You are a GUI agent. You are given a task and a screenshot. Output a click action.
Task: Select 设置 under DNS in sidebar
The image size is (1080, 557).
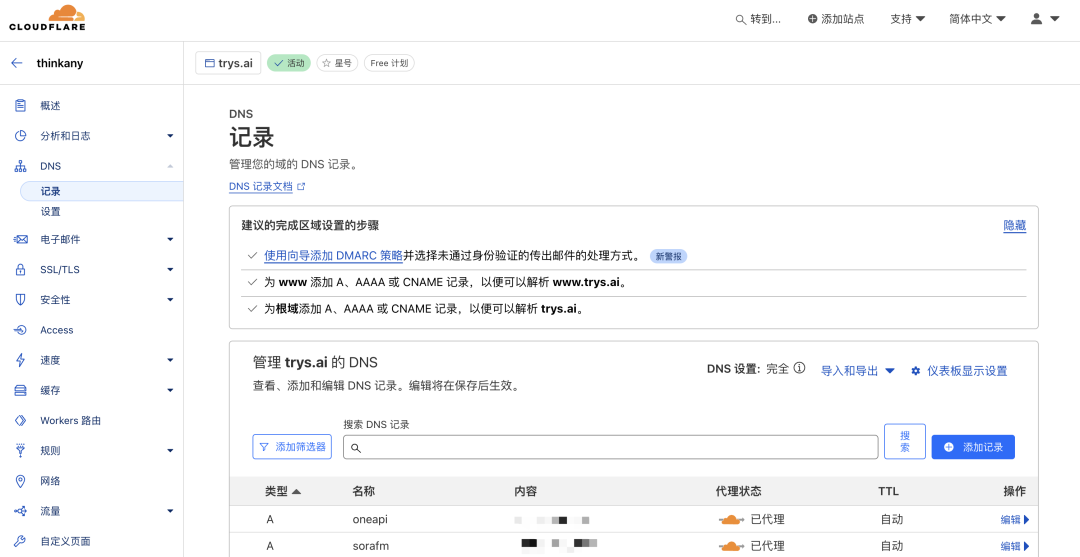coord(50,211)
